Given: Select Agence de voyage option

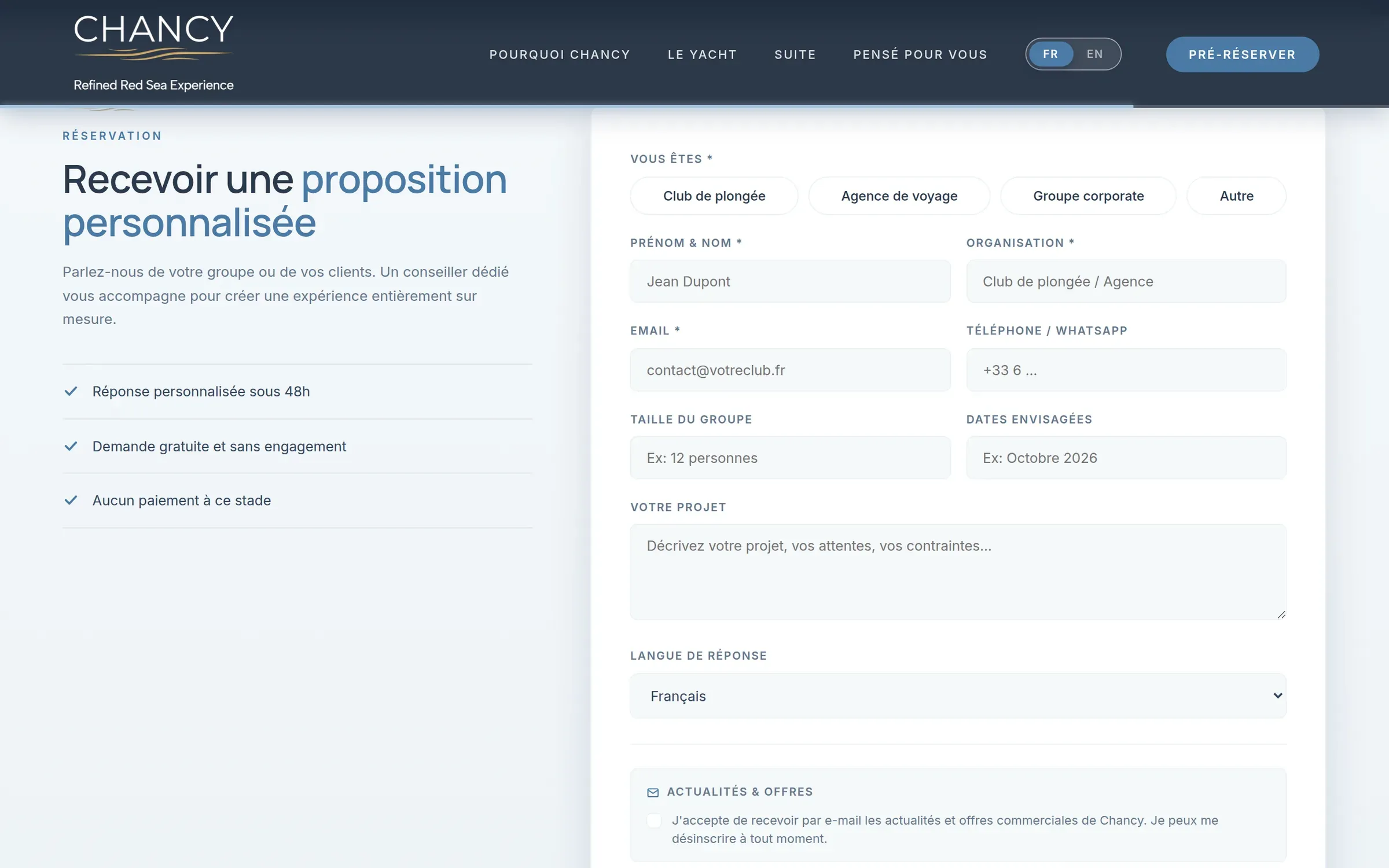Looking at the screenshot, I should (x=899, y=196).
